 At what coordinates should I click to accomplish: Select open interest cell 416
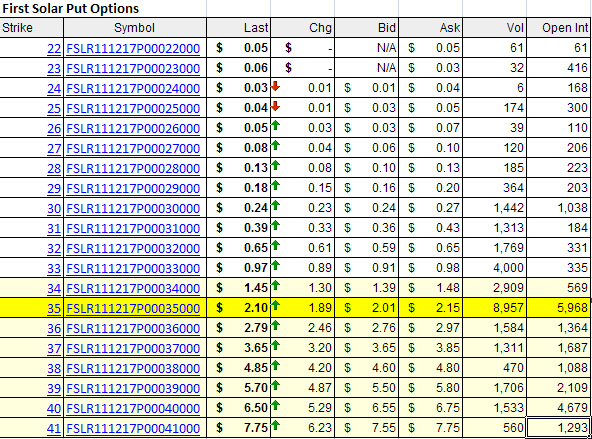click(559, 68)
